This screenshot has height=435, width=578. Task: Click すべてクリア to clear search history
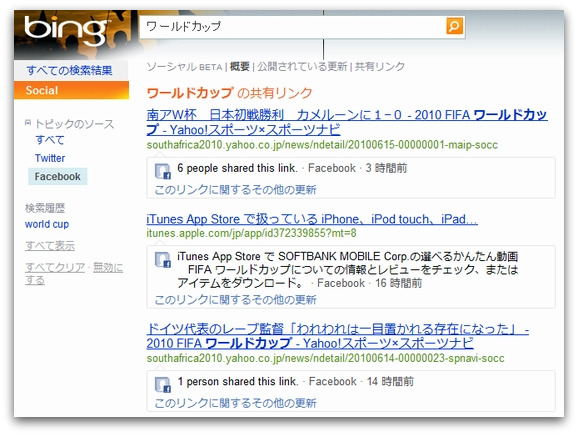click(x=55, y=267)
